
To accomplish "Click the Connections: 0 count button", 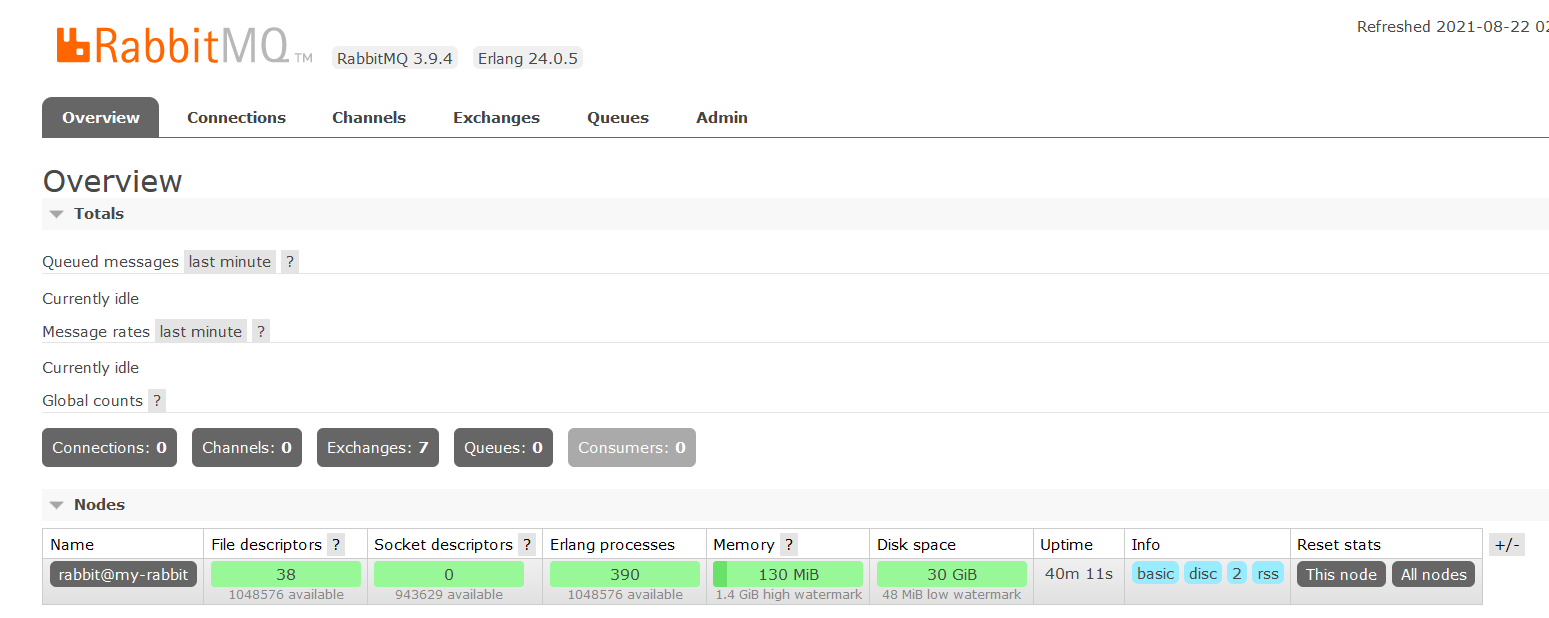I will click(x=109, y=448).
